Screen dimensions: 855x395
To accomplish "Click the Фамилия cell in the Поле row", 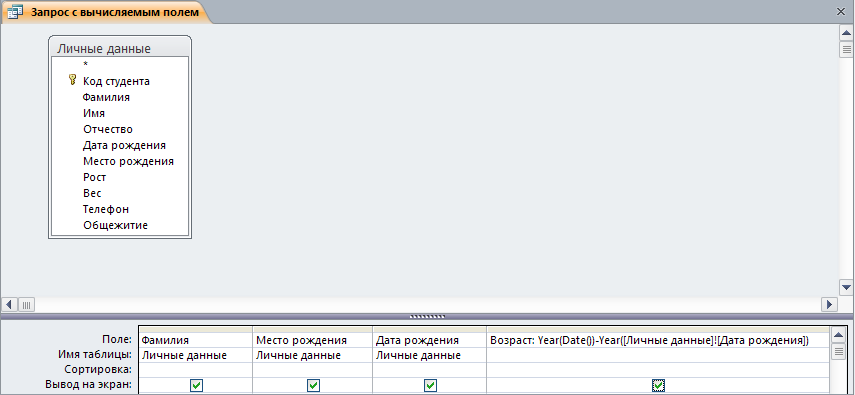I will (196, 340).
